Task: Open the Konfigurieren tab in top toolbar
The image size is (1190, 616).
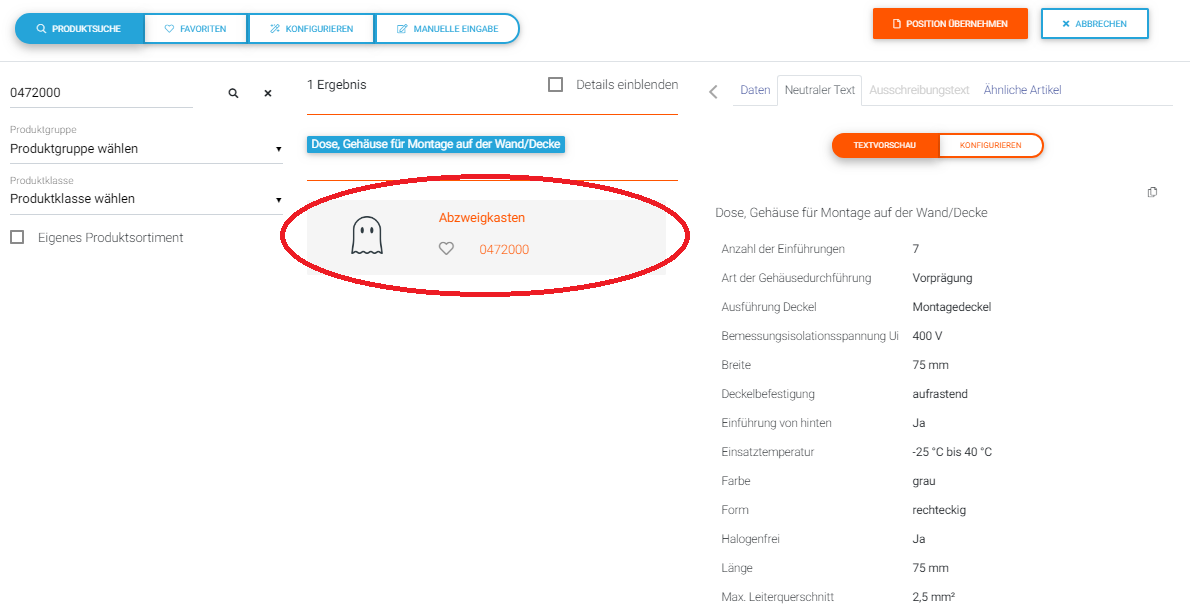Action: click(x=311, y=29)
